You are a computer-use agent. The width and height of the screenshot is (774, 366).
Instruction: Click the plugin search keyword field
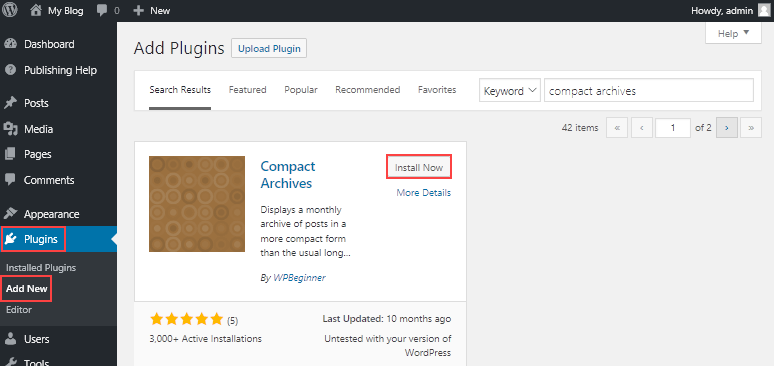coord(649,90)
